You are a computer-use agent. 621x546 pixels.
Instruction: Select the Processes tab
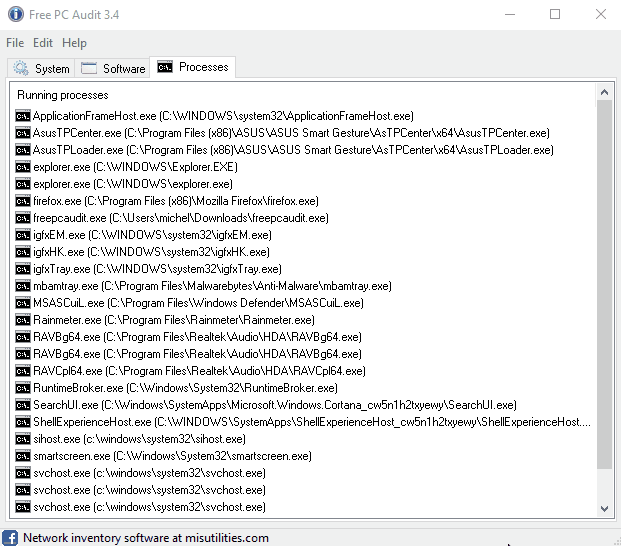pos(192,67)
